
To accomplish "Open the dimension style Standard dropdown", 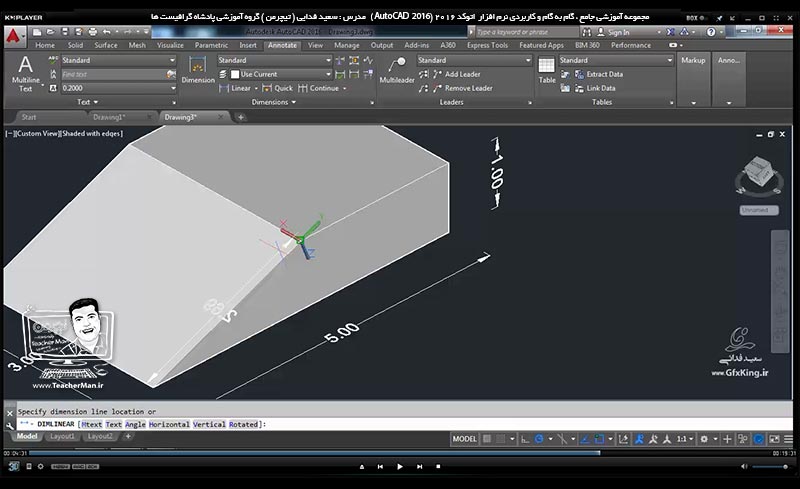I will click(274, 60).
